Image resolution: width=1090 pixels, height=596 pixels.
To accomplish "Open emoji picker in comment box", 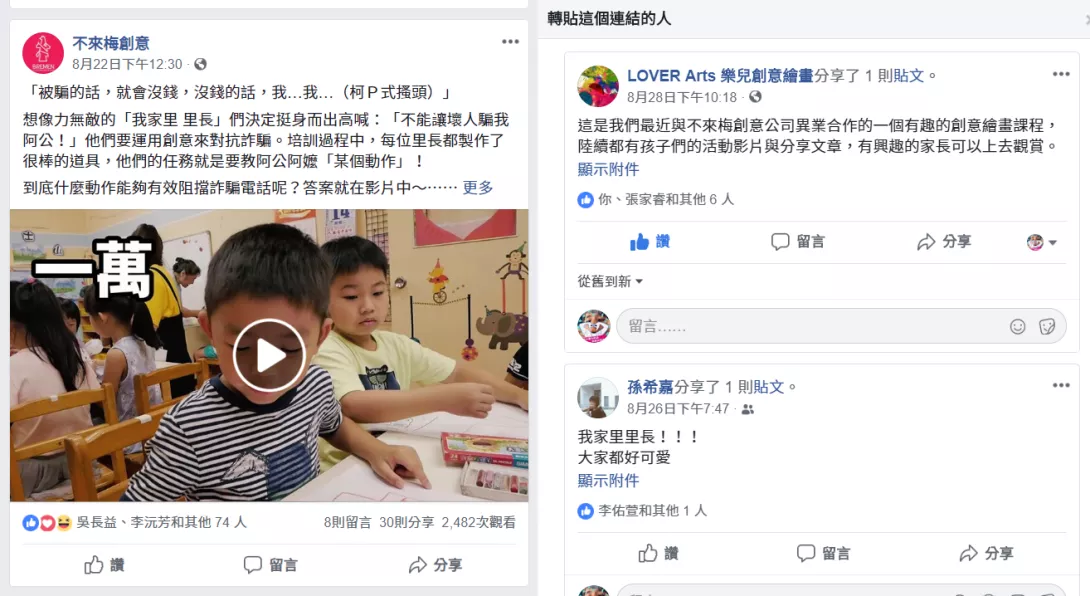I will 1017,326.
